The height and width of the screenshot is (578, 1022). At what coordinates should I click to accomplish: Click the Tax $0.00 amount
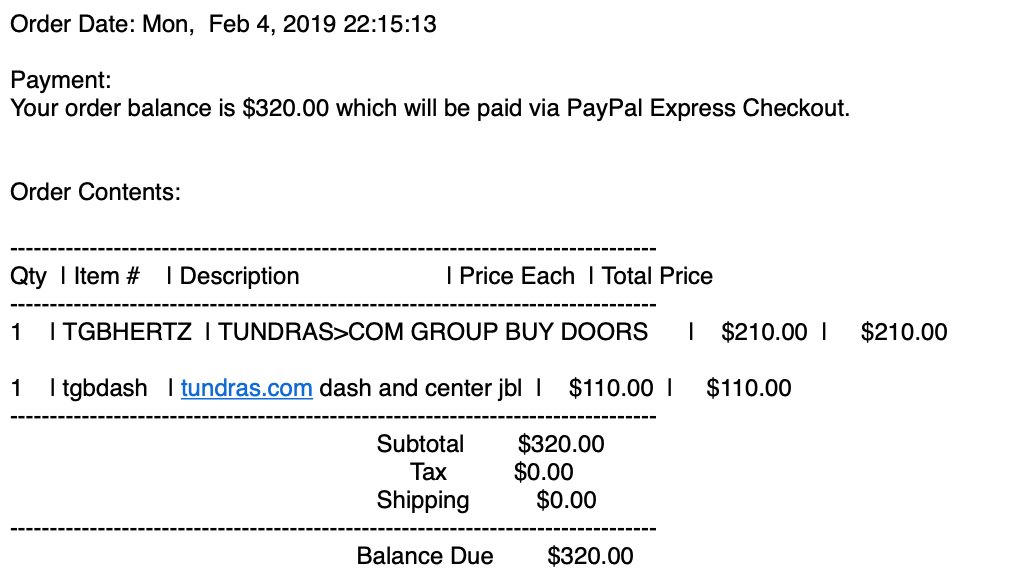point(544,472)
